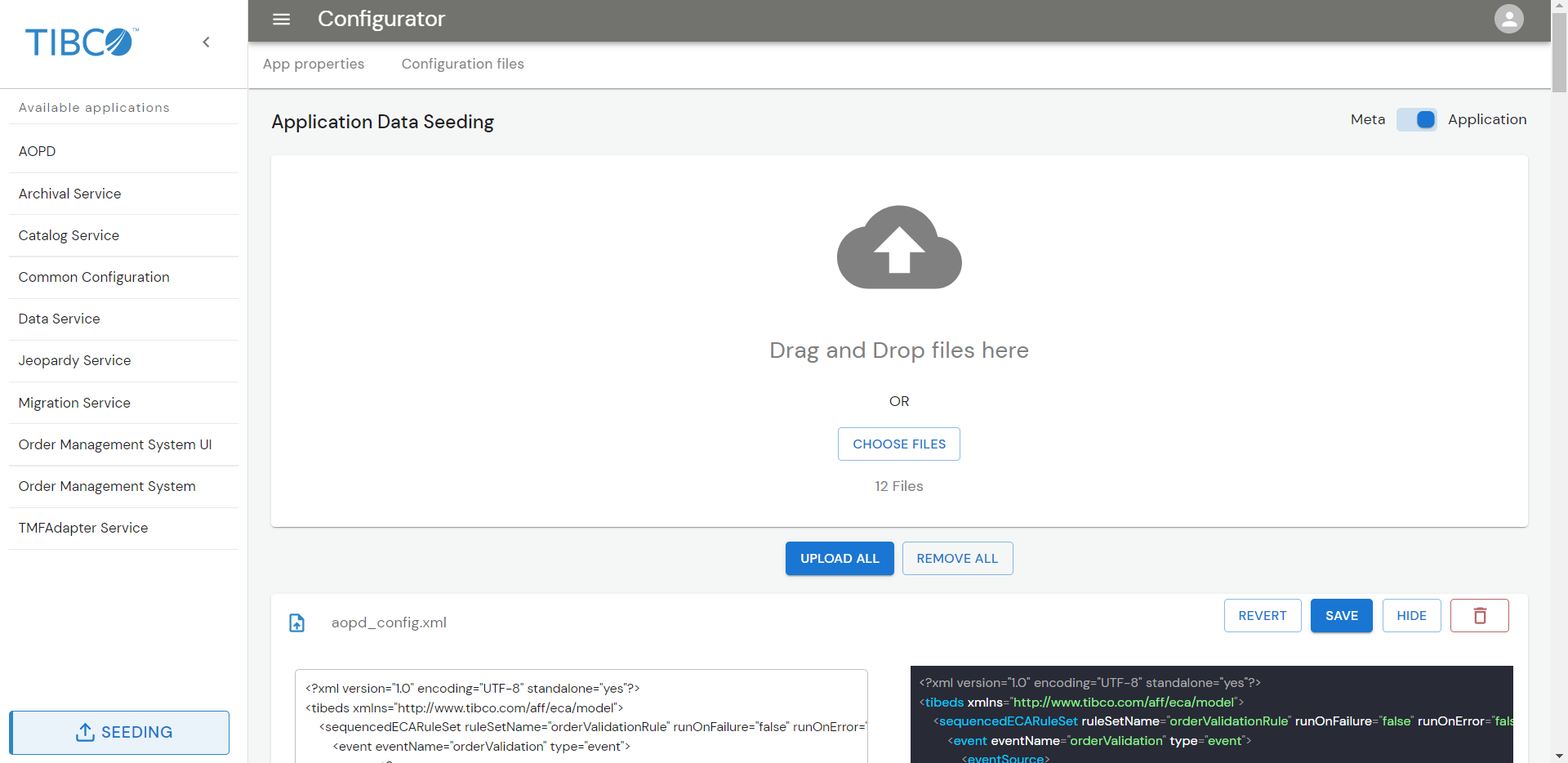The image size is (1568, 763).
Task: Hide the aopd_config.xml editor
Action: 1411,616
